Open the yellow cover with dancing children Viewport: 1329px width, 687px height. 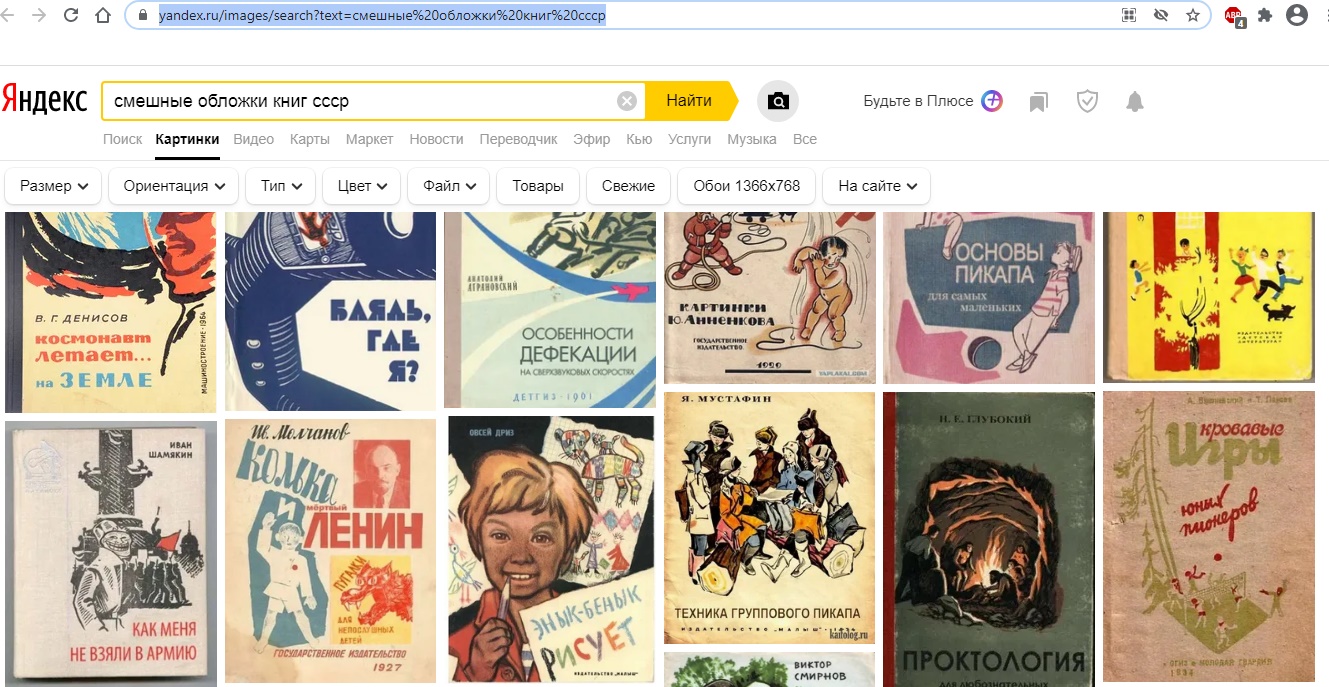coord(1209,297)
